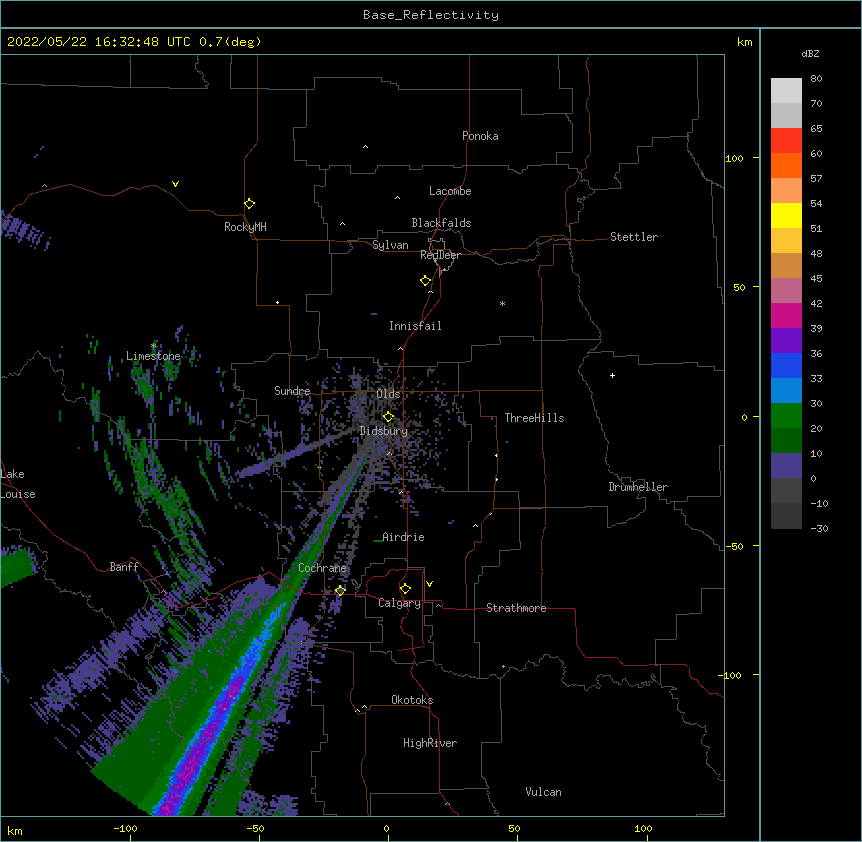
Task: Click the yellow V marker northeast of Calgary
Action: click(429, 584)
